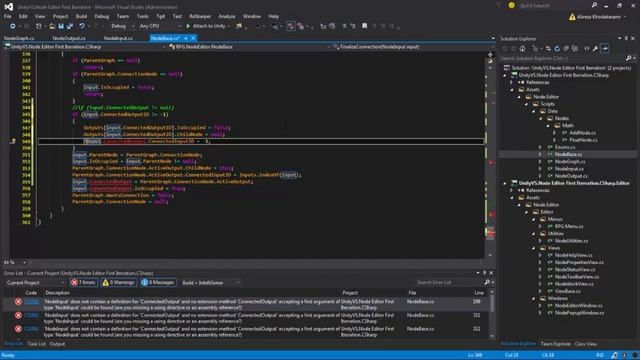Click the feedback smiley icon in title bar
This screenshot has height=360, width=640.
point(511,6)
